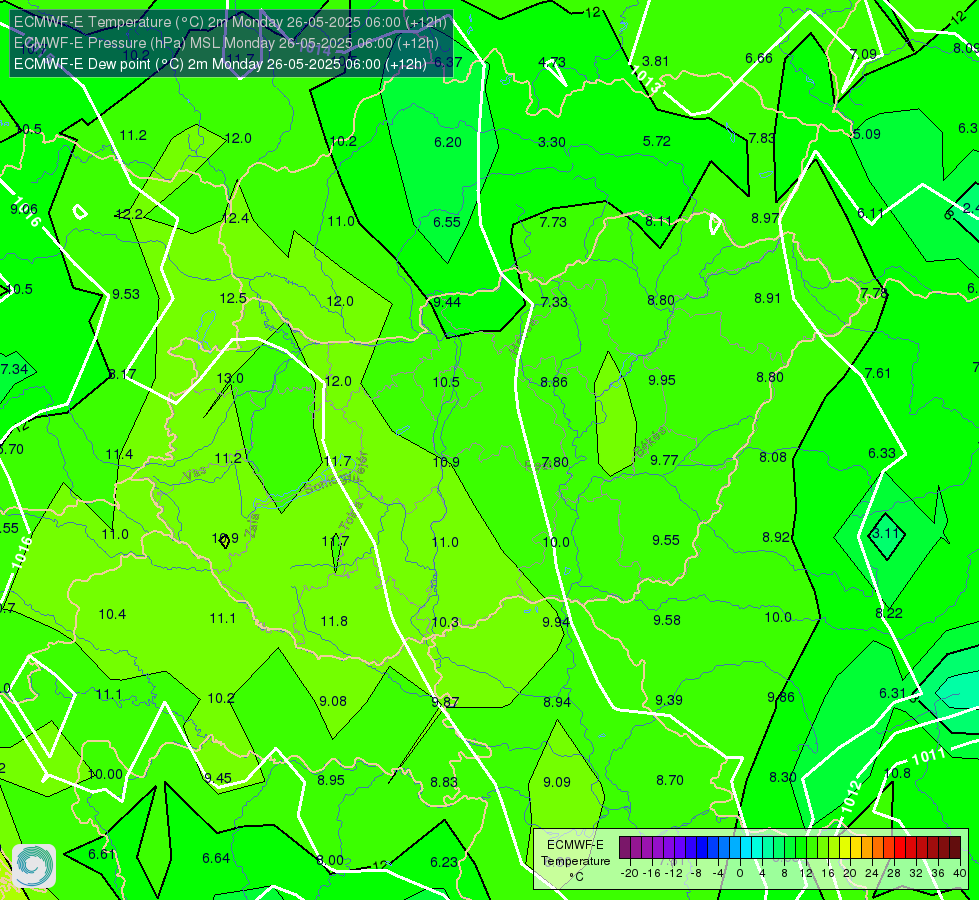
Task: Click the 8.86 dew point value
Action: point(554,382)
